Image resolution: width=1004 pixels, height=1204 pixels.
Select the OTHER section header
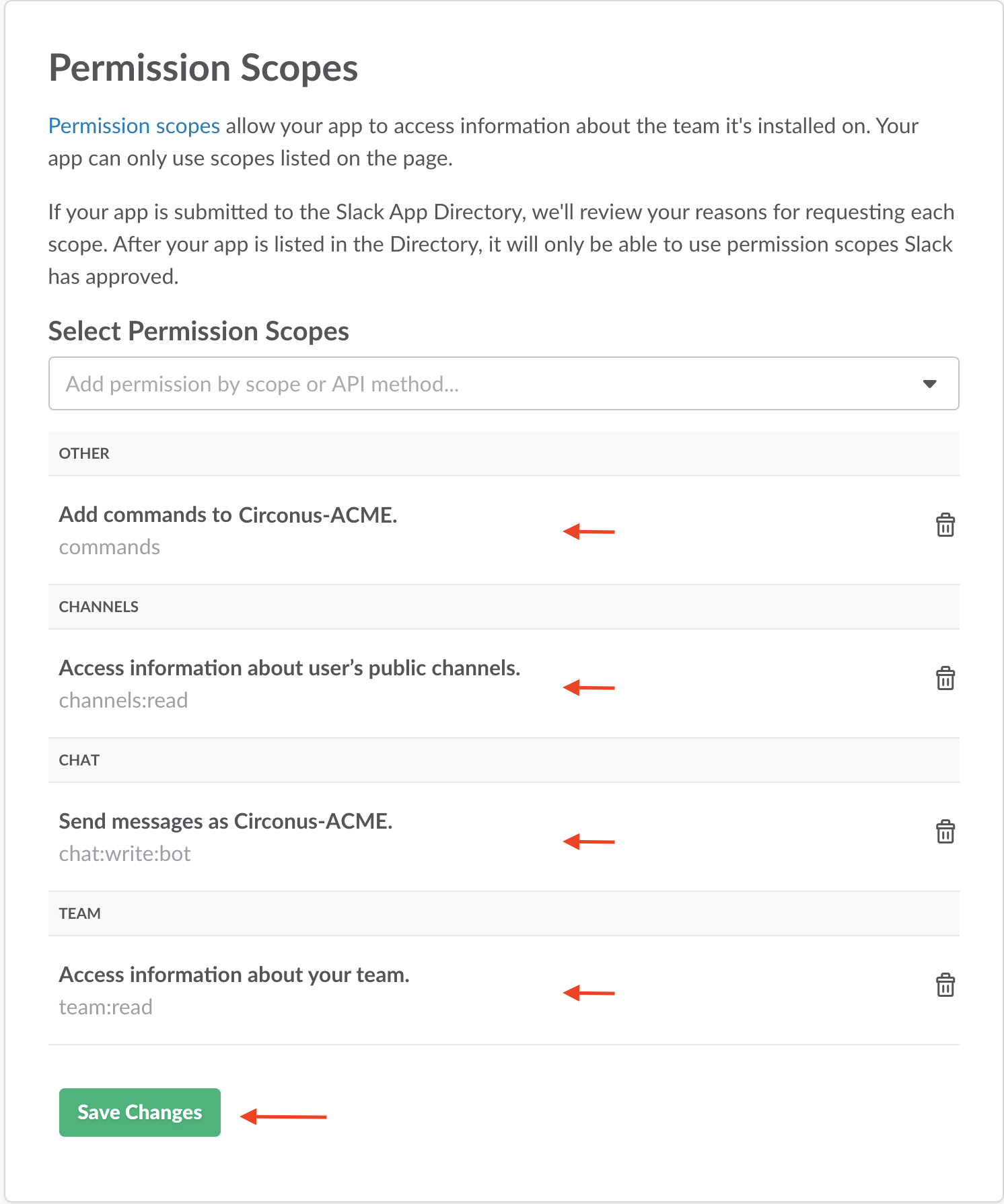[84, 453]
